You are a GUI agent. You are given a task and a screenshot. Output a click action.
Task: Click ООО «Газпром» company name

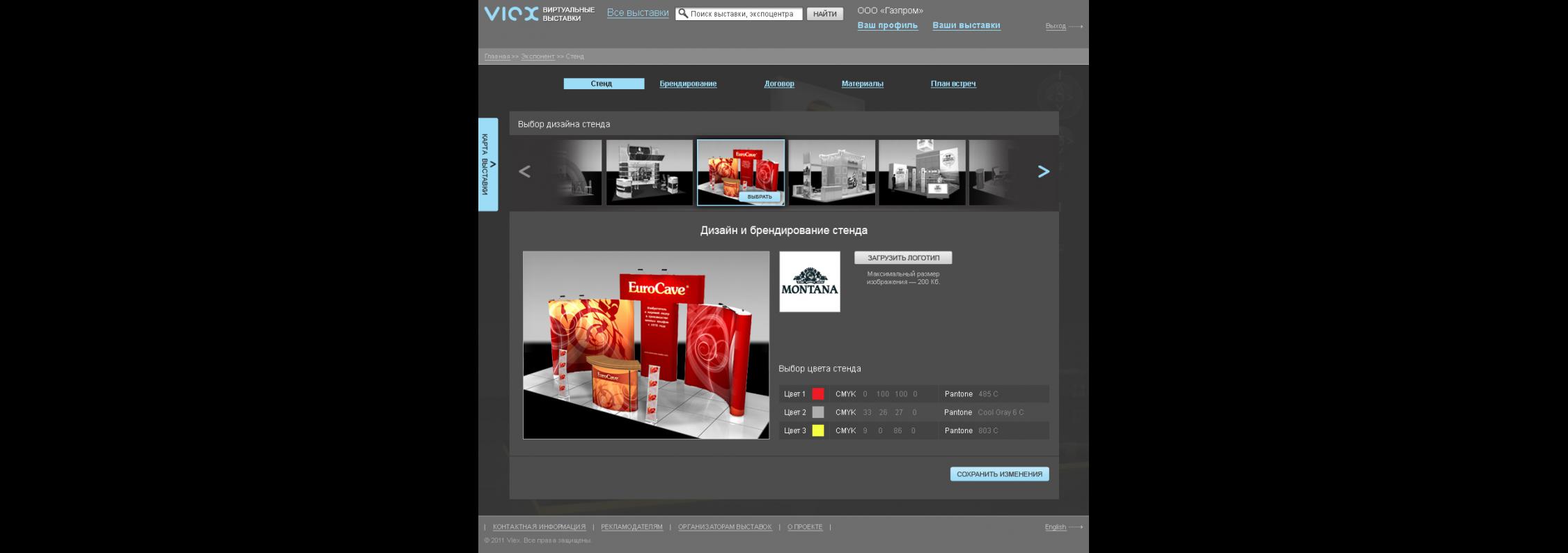pyautogui.click(x=890, y=10)
